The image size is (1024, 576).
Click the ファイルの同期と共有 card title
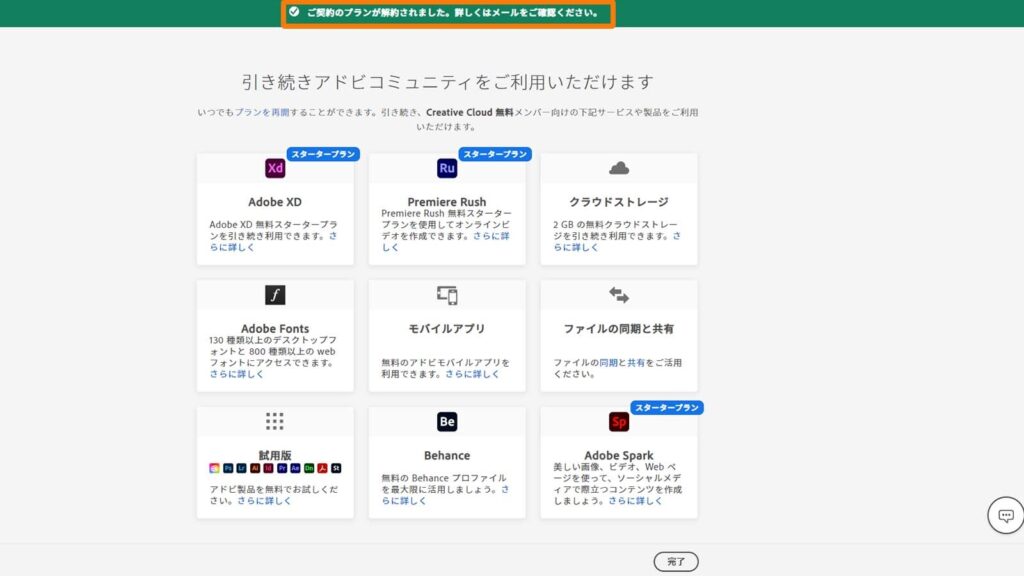619,328
